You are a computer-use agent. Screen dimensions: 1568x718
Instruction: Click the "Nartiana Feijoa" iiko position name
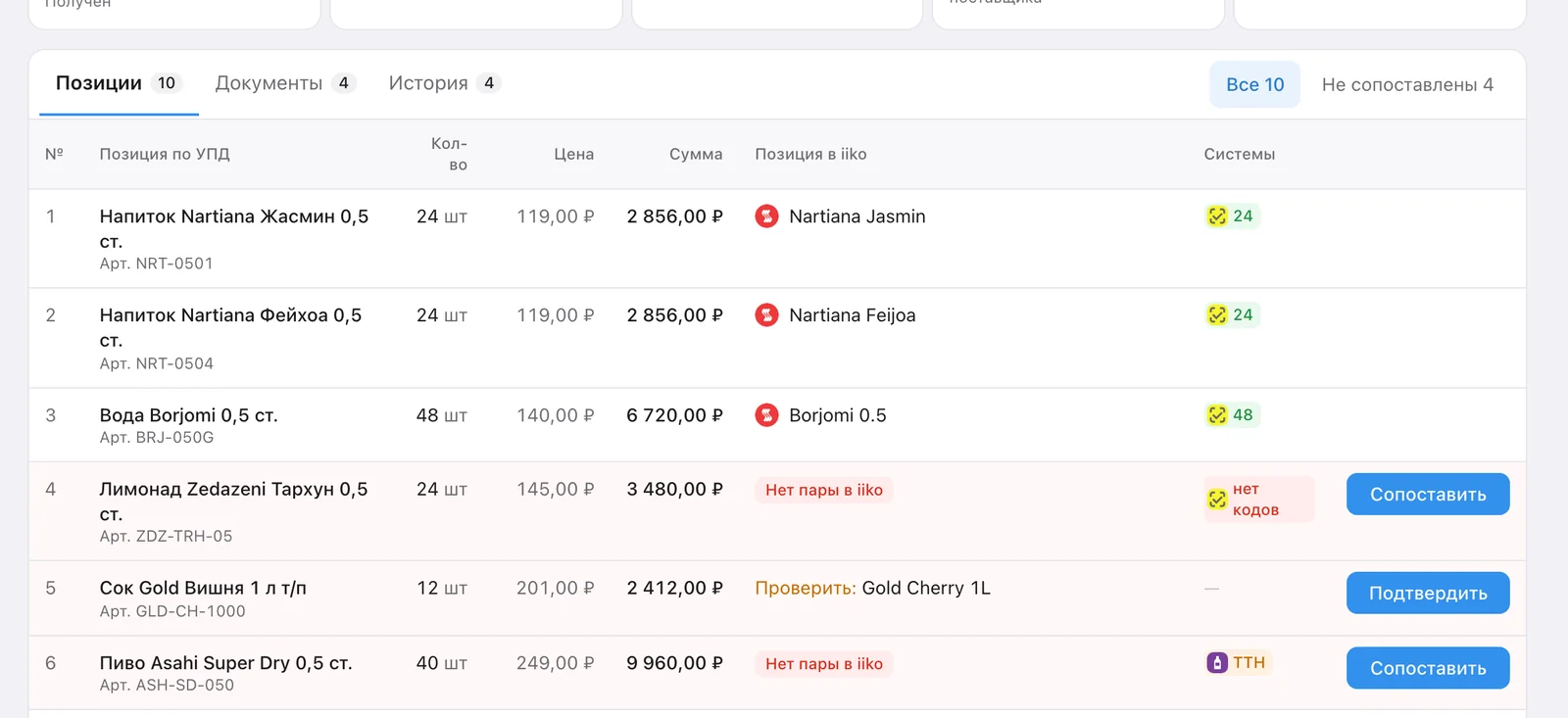[x=853, y=315]
